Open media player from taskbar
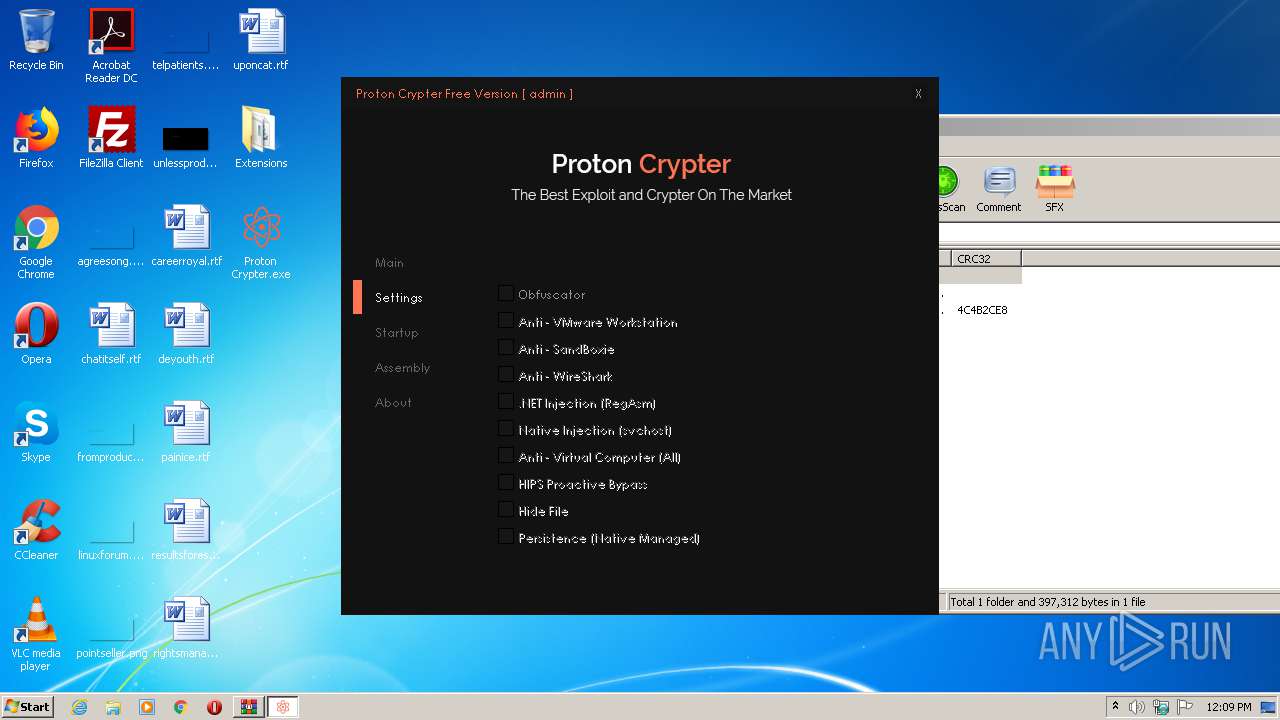This screenshot has height=720, width=1280. tap(147, 707)
